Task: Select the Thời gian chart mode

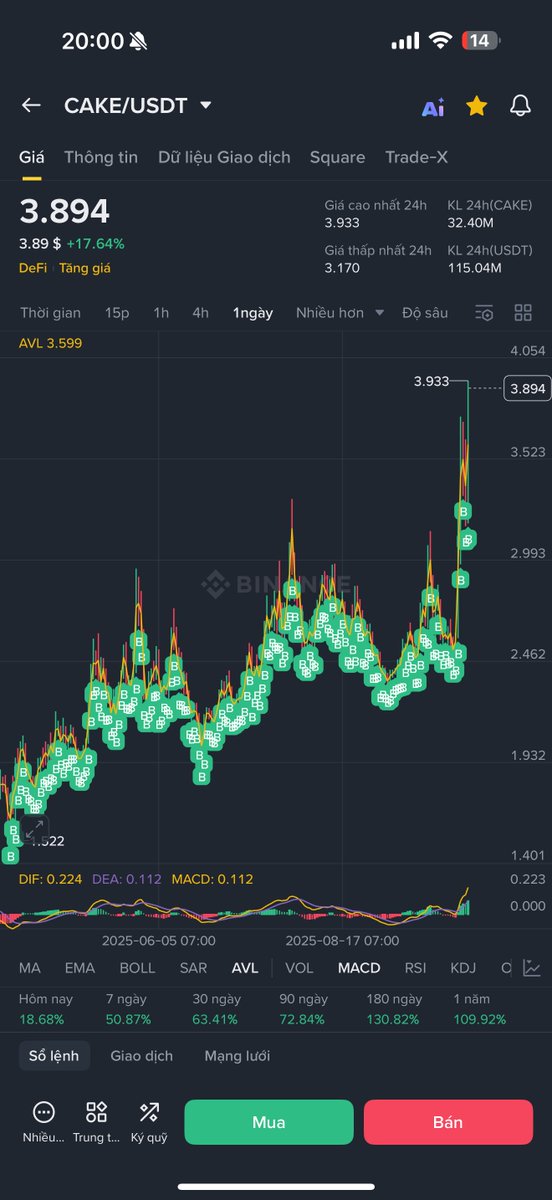Action: click(x=50, y=313)
